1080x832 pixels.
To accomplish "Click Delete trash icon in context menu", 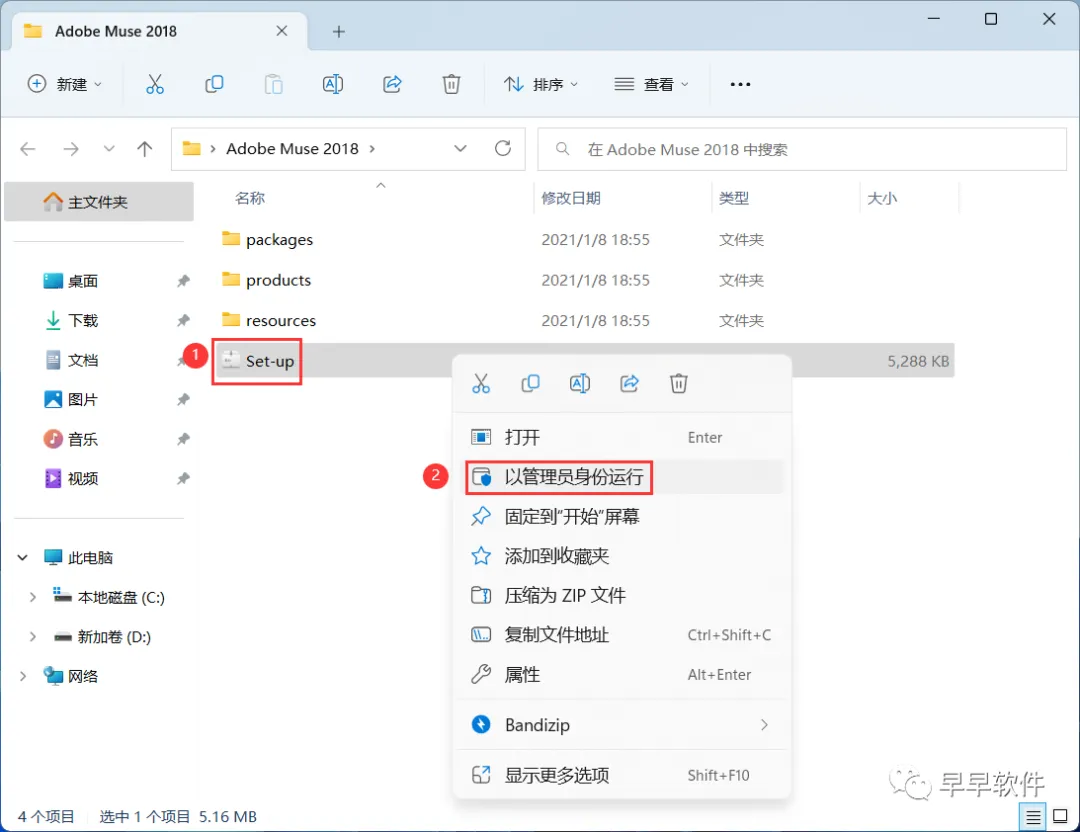I will click(679, 384).
